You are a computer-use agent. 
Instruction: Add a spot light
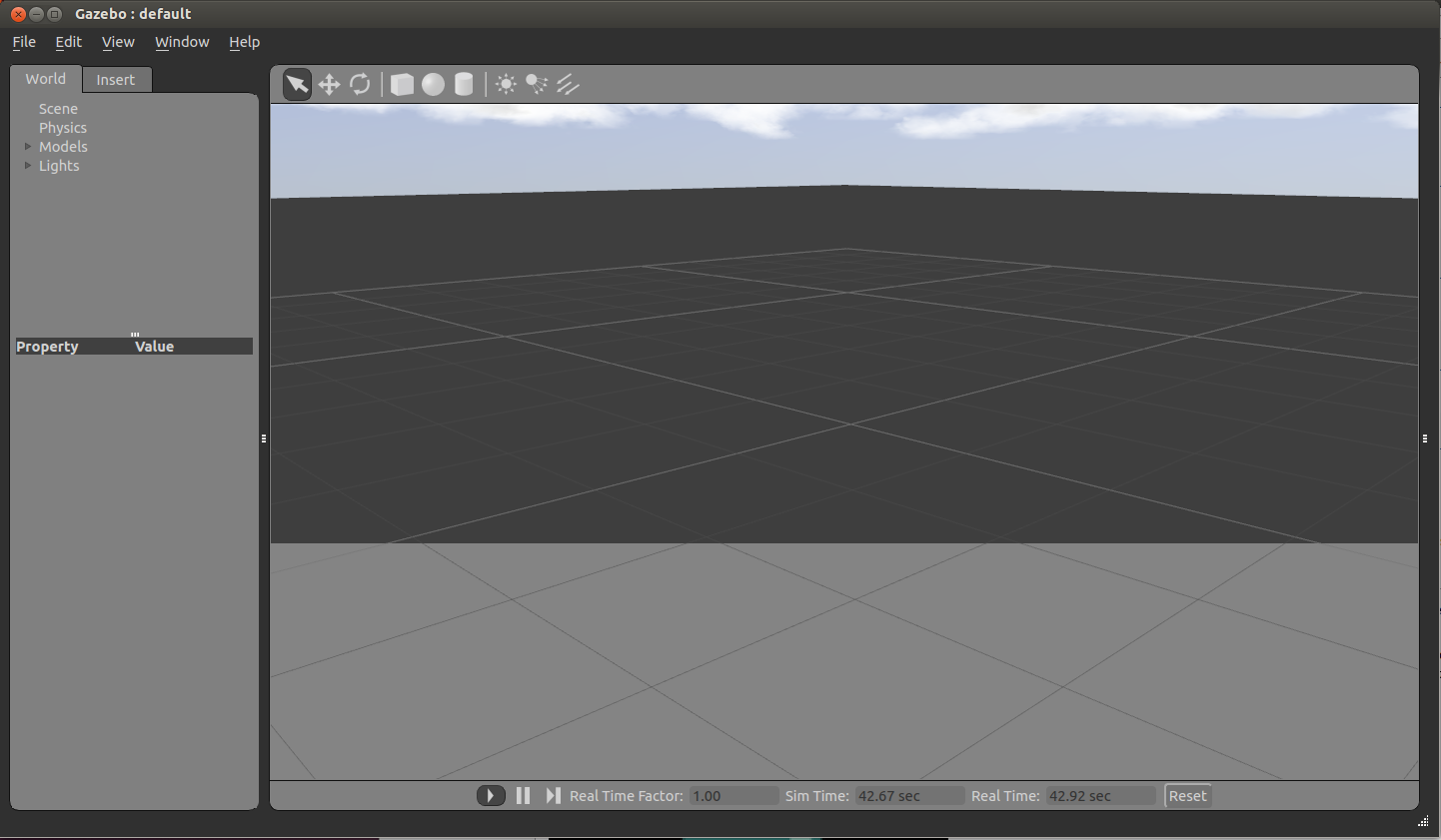click(537, 85)
